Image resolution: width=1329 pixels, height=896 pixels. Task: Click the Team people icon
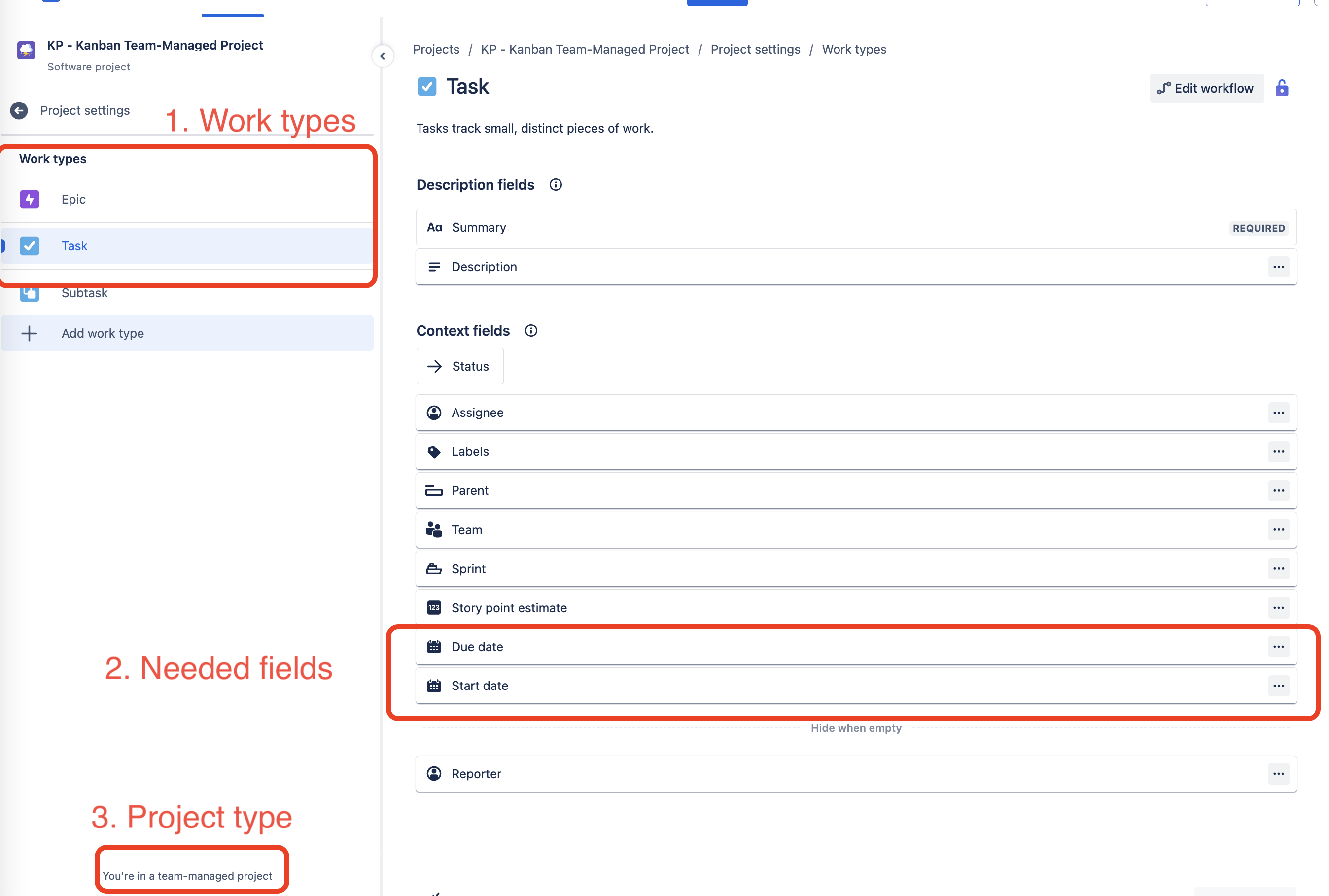tap(434, 530)
